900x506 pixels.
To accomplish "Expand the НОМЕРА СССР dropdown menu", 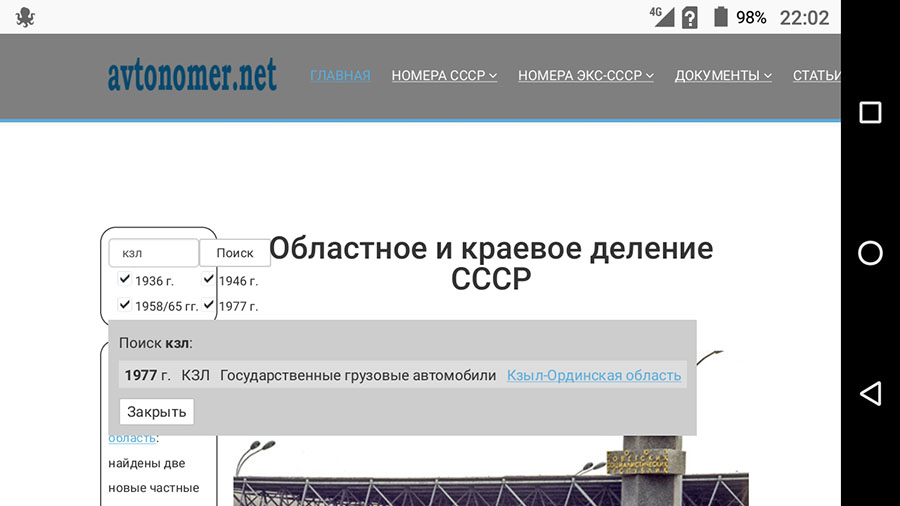I will (x=444, y=76).
